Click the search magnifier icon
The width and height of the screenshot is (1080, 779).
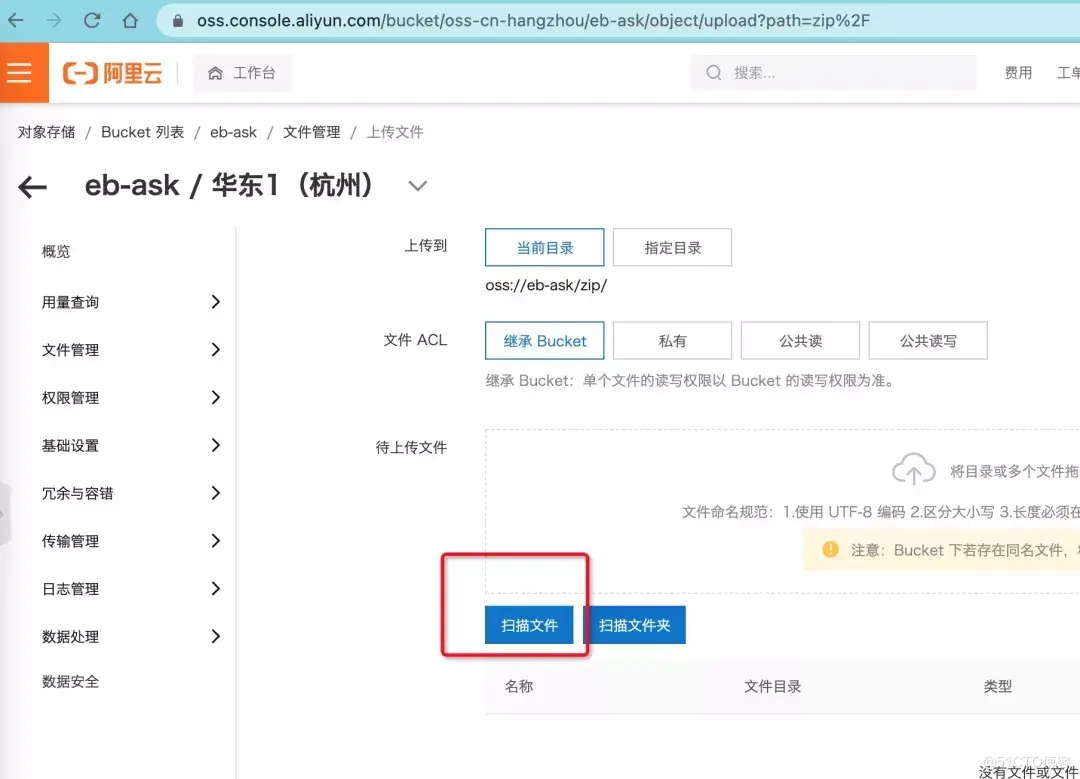(714, 72)
